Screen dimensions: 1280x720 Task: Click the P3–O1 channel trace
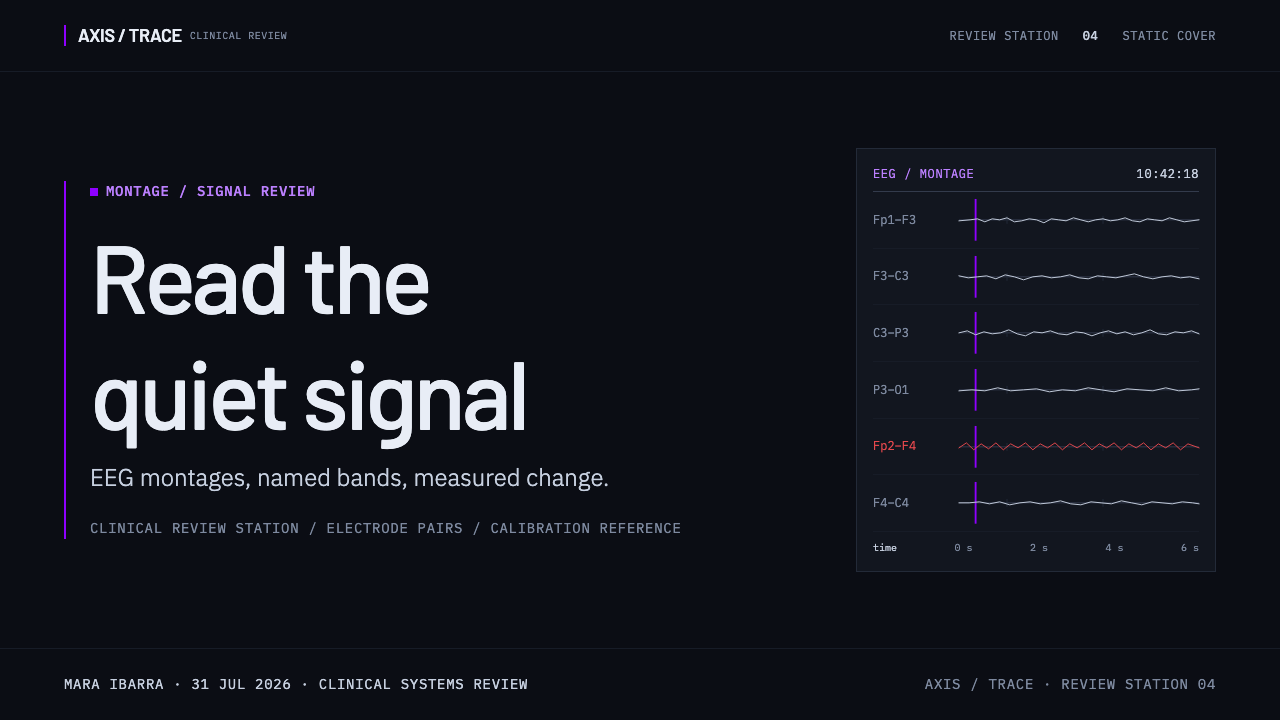tap(1079, 389)
